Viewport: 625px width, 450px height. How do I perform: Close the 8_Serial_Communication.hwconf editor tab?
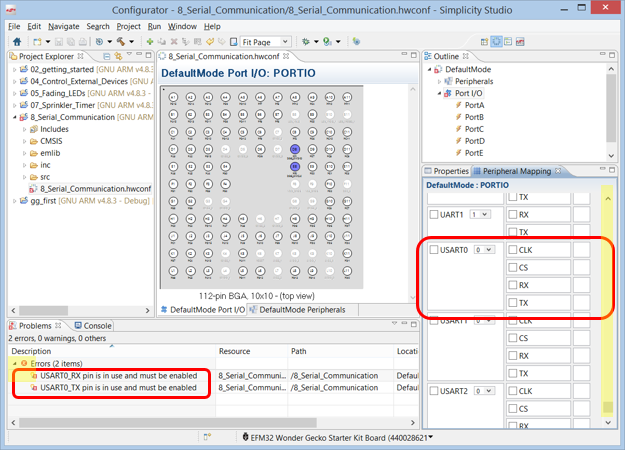click(x=286, y=56)
